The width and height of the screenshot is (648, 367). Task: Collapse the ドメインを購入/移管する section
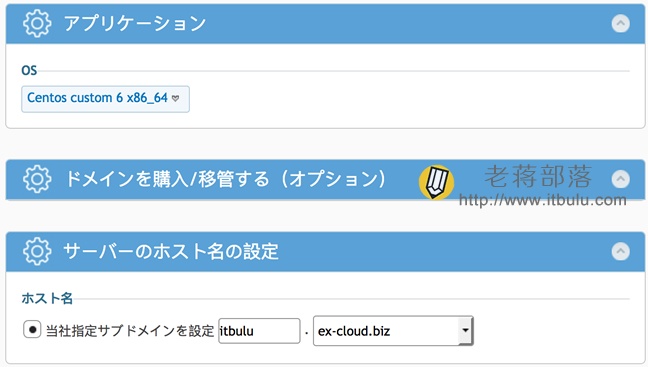point(620,179)
